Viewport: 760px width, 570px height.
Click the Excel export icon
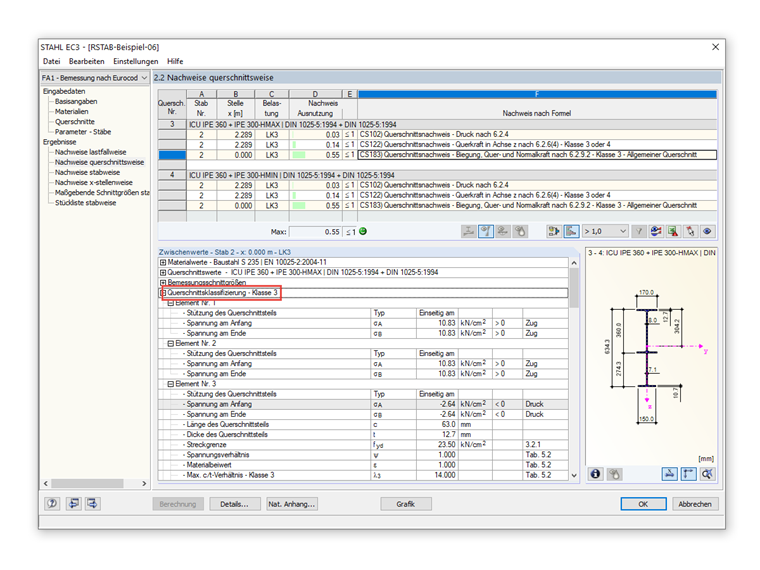click(x=672, y=231)
